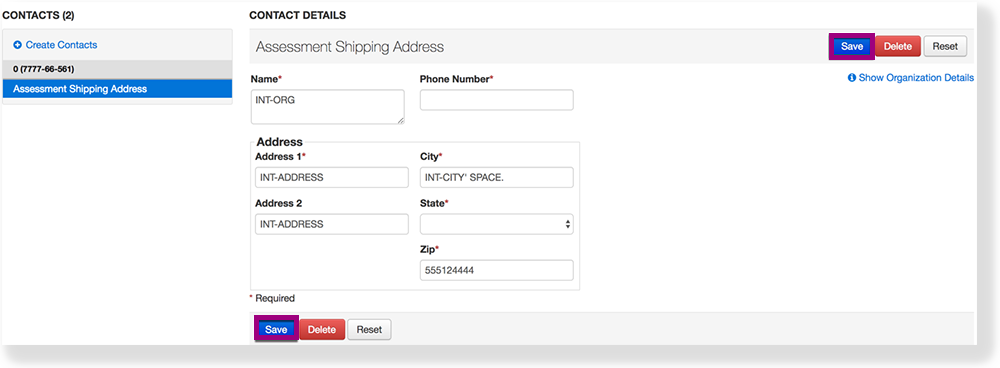The width and height of the screenshot is (1000, 368).
Task: Click the top Reset button
Action: [945, 47]
